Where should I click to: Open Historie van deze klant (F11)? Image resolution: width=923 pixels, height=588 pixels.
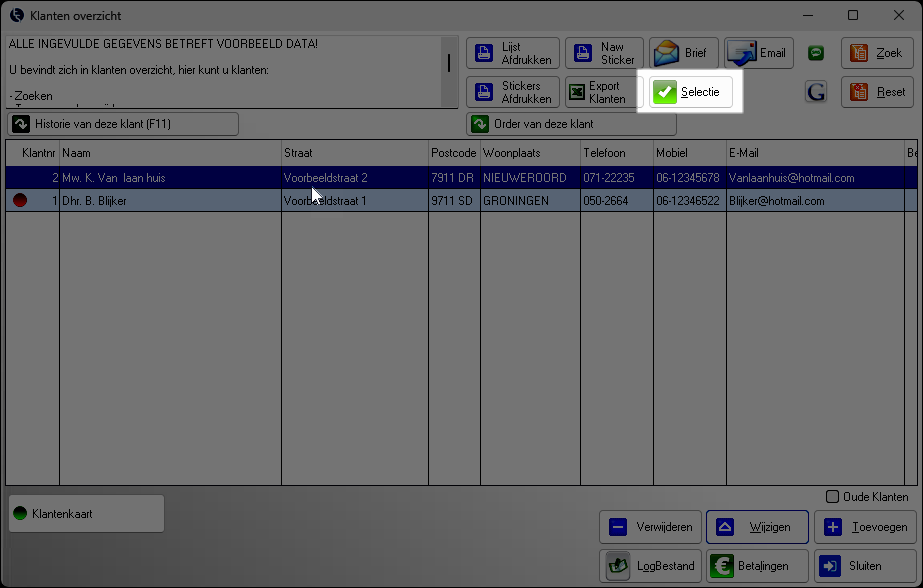123,124
